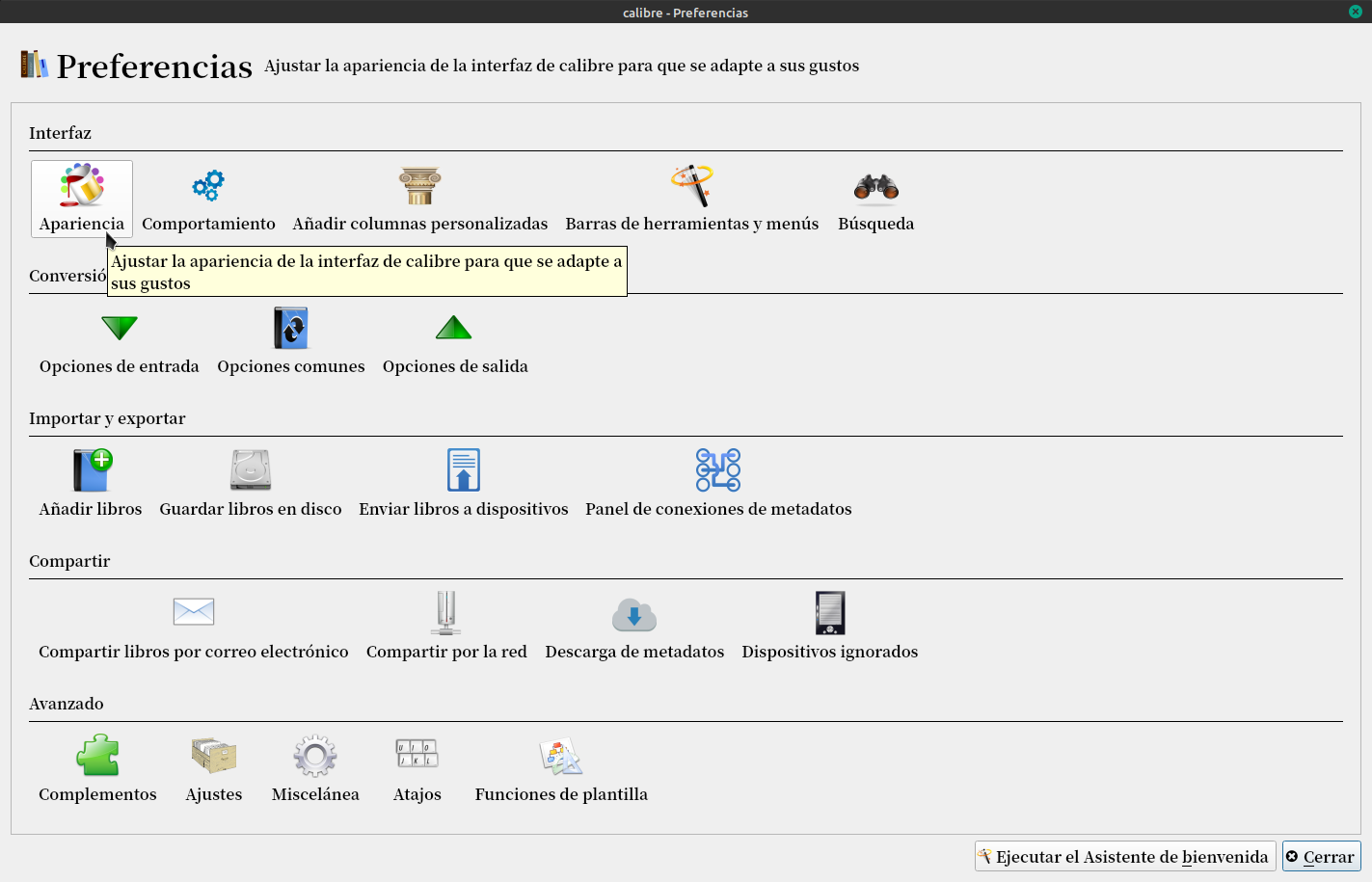This screenshot has height=882, width=1372.
Task: Click the Miscelánea label
Action: [x=315, y=794]
